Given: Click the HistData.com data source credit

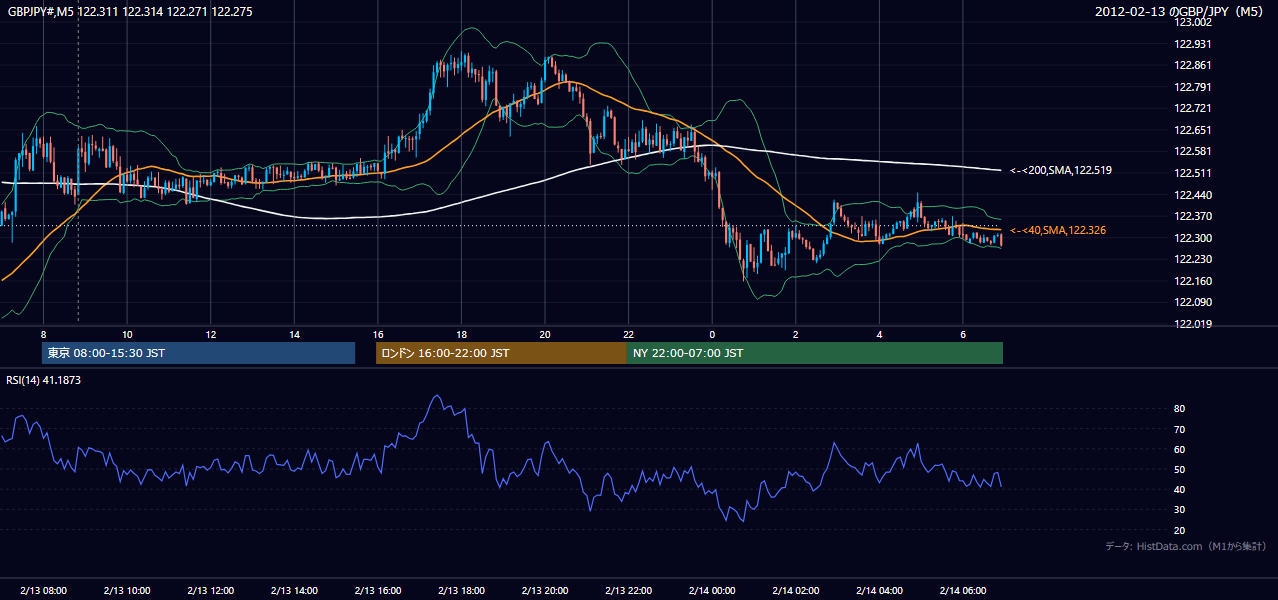Looking at the screenshot, I should pyautogui.click(x=1185, y=546).
